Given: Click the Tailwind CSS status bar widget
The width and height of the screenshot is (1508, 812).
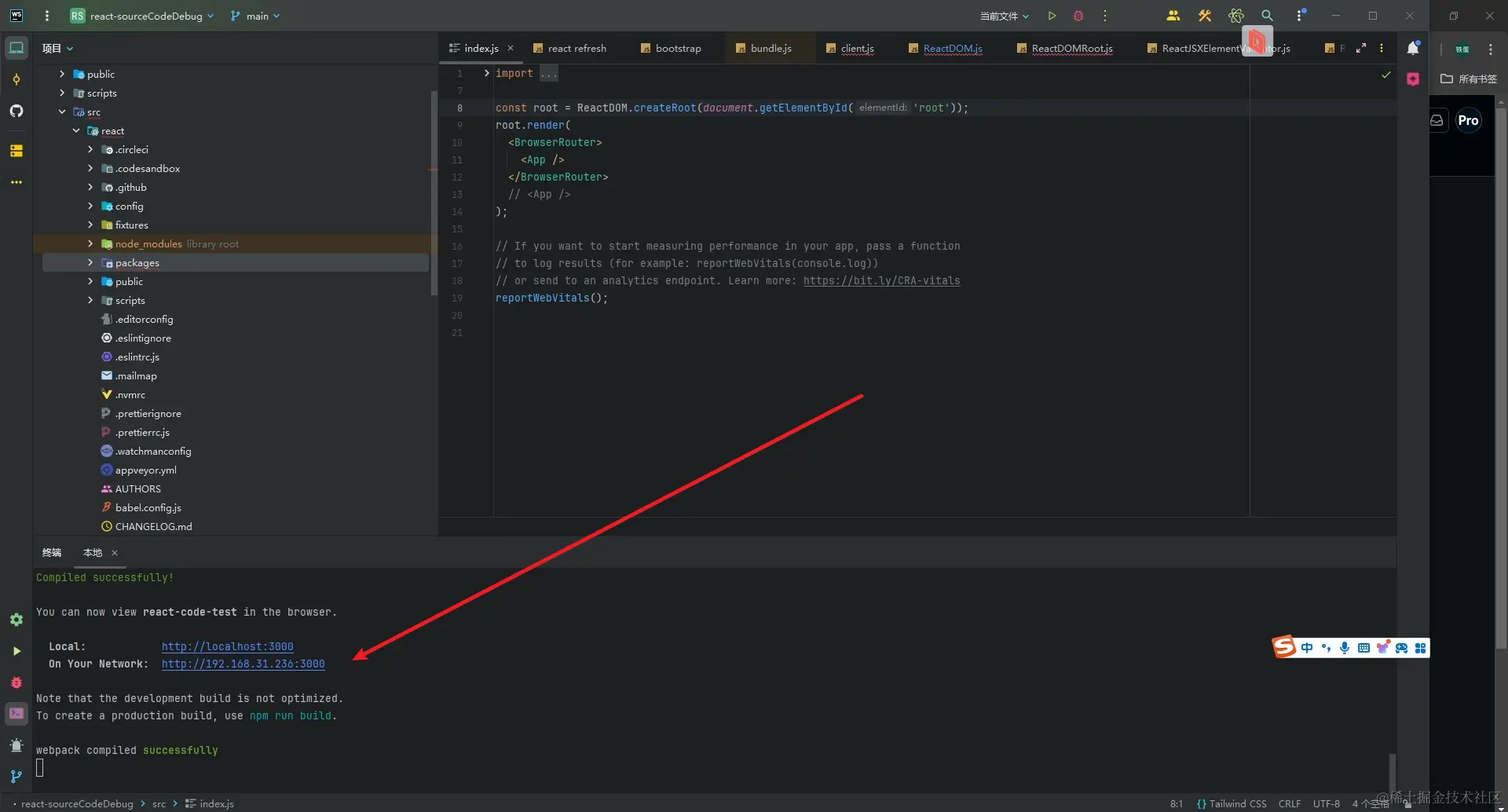Looking at the screenshot, I should 1232,803.
